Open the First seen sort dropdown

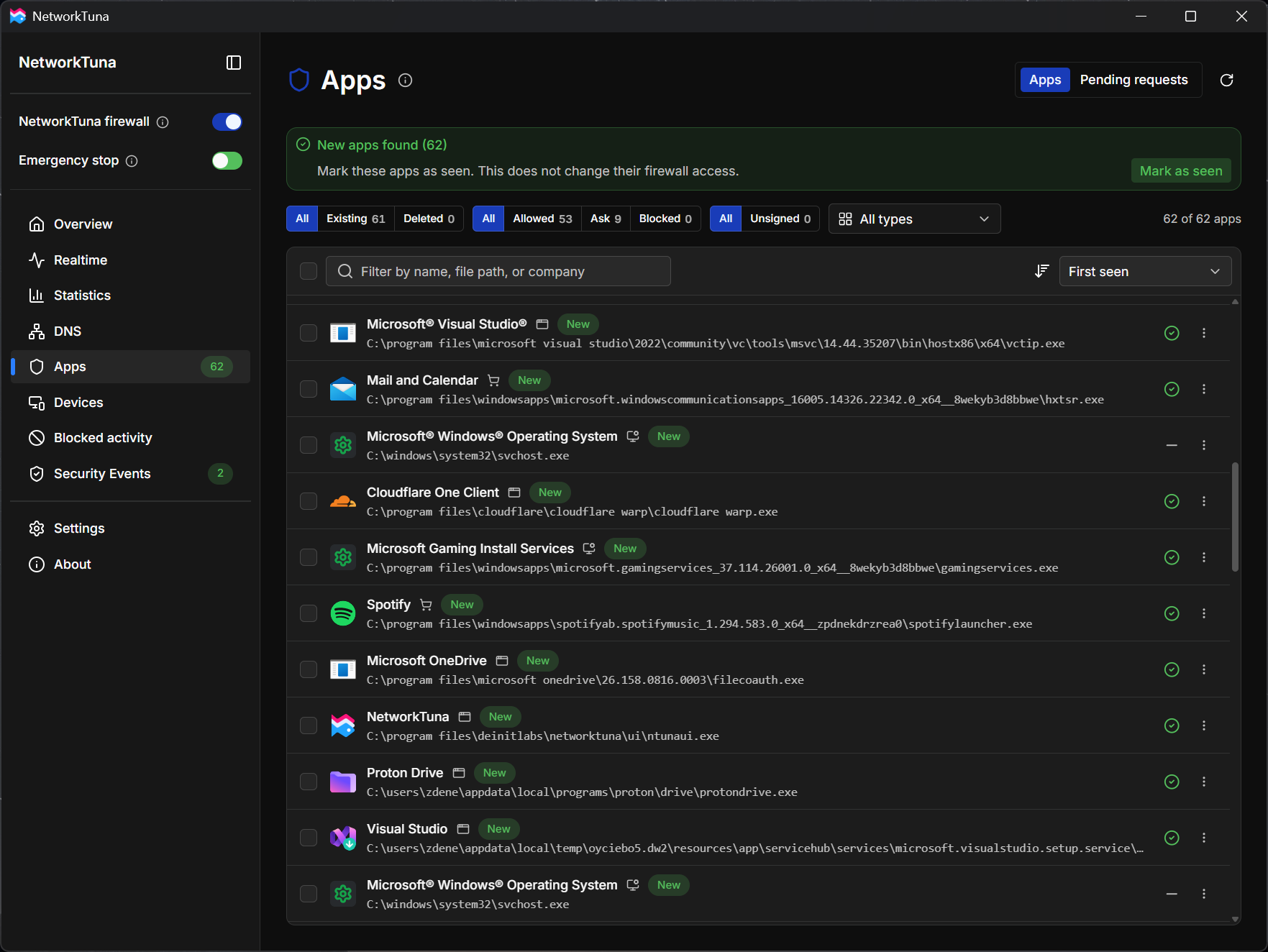[x=1145, y=271]
